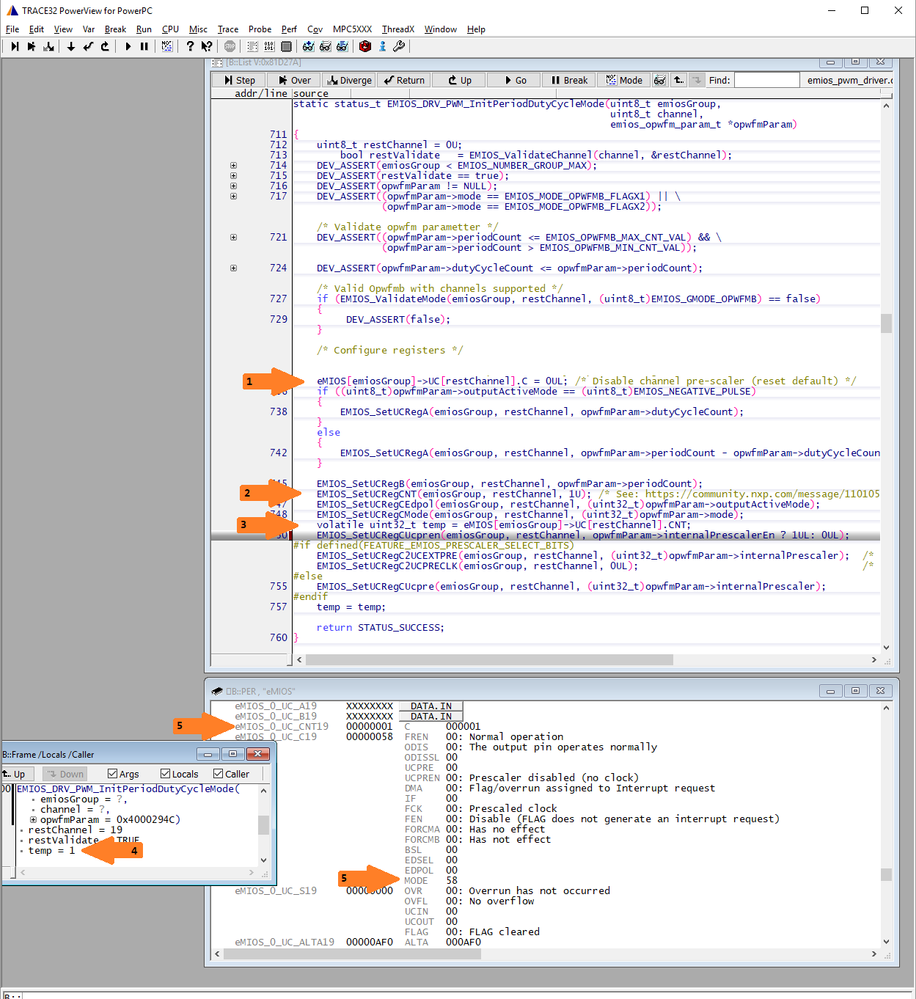This screenshot has width=916, height=999.
Task: Click the Go arrow icon on main toolbar
Action: pos(128,46)
